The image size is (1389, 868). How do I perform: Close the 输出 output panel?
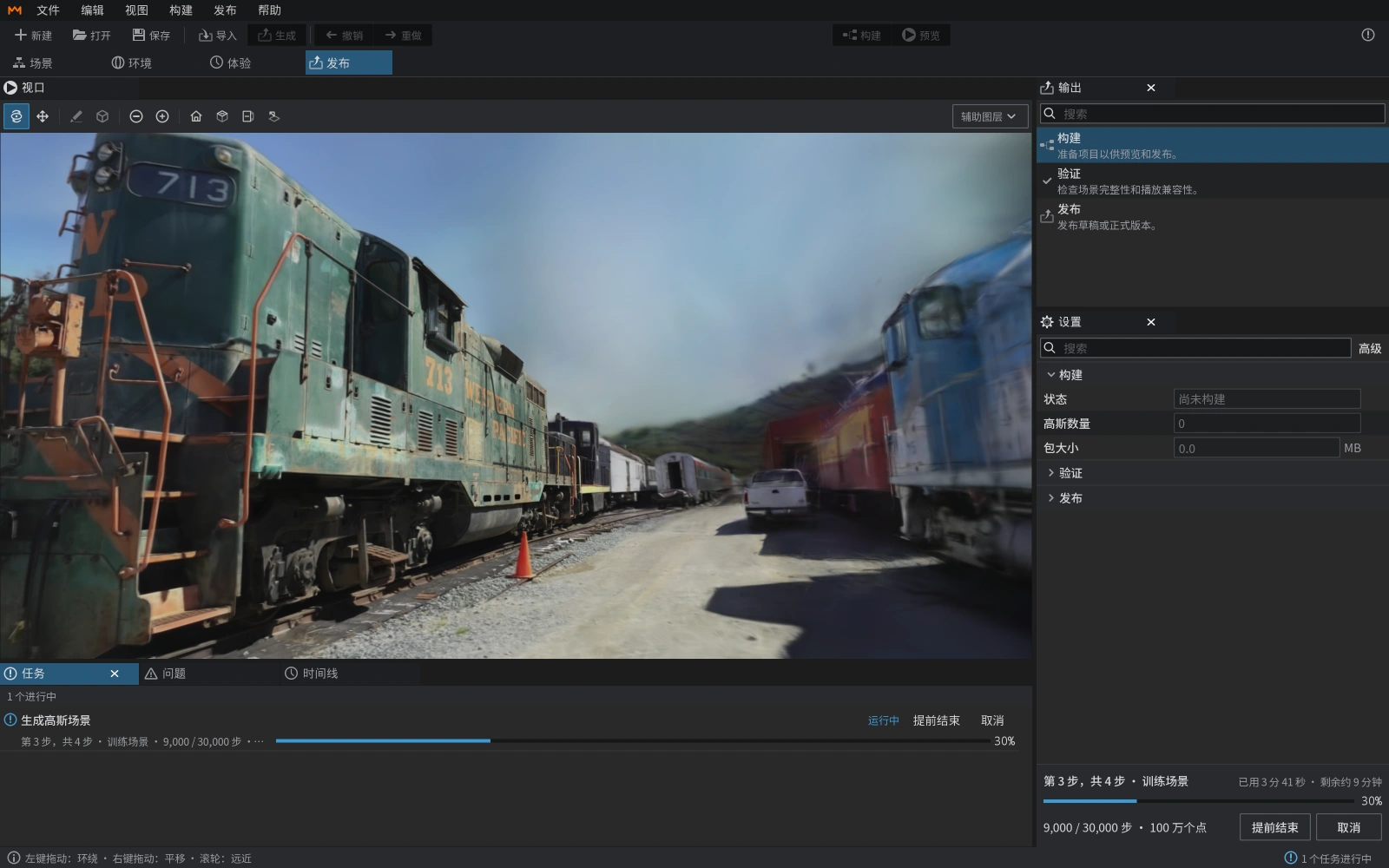tap(1151, 88)
